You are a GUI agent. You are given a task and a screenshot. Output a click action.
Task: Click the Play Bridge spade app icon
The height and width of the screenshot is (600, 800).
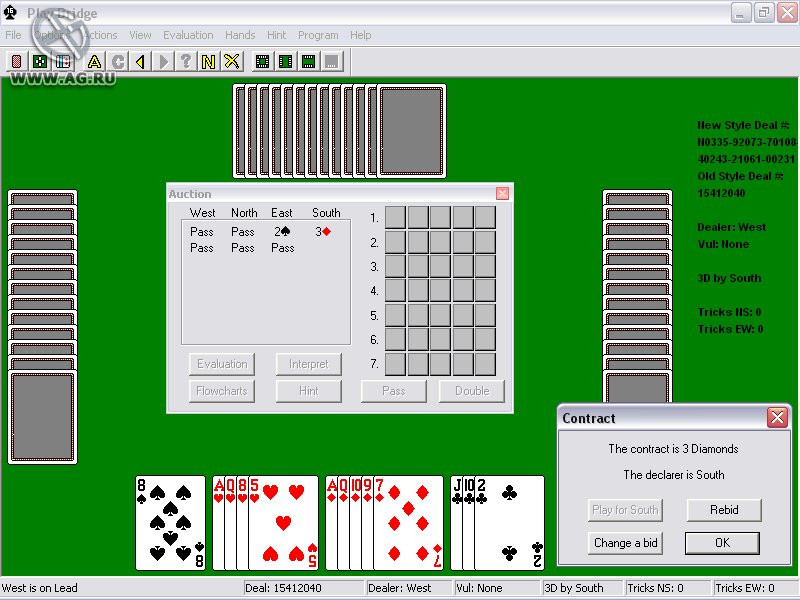click(x=10, y=13)
